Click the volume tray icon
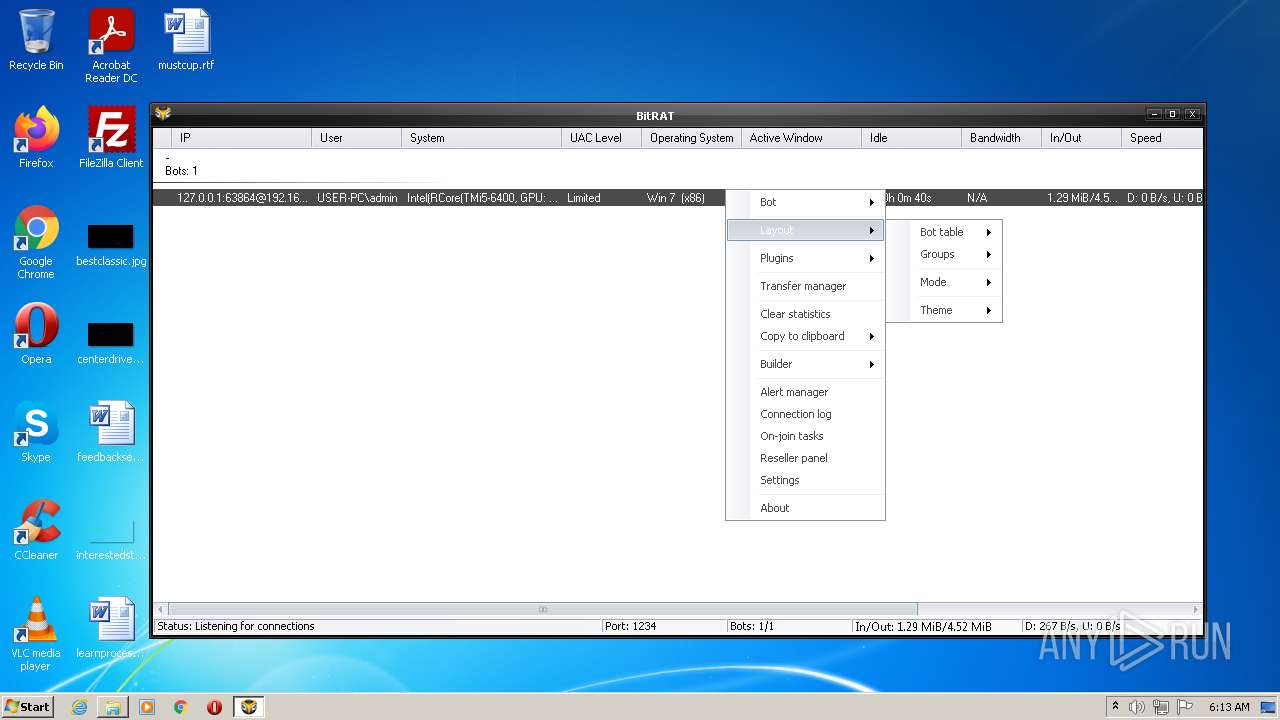Viewport: 1280px width, 720px height. [1137, 707]
